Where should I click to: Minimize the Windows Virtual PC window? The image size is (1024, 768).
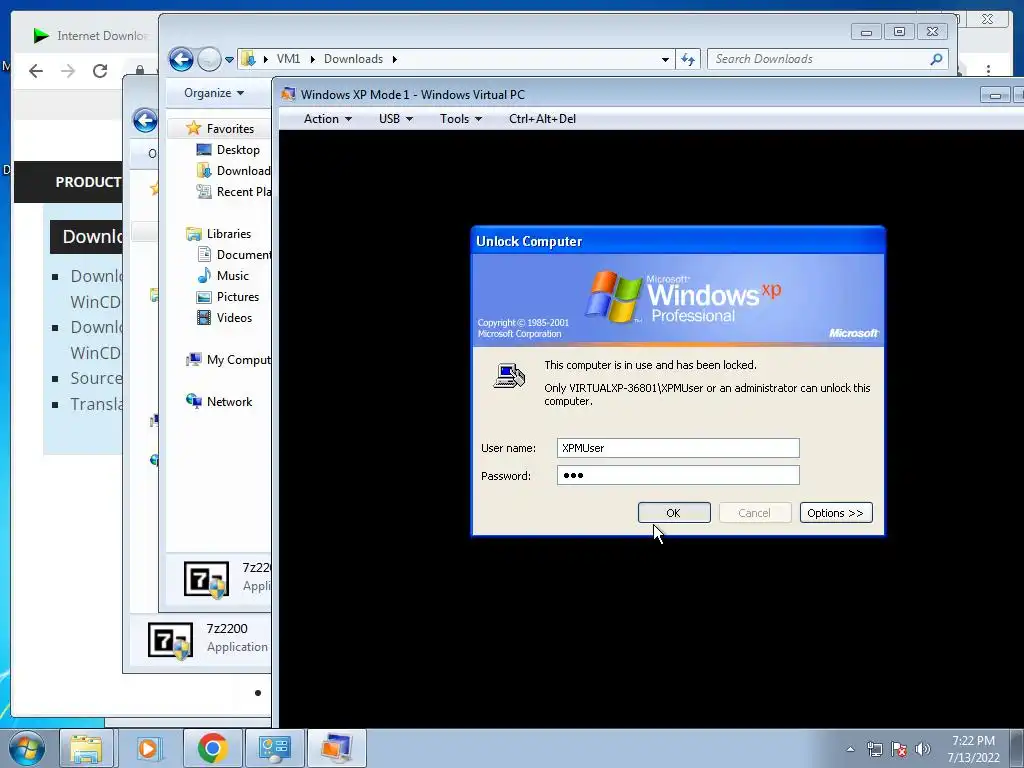point(995,95)
